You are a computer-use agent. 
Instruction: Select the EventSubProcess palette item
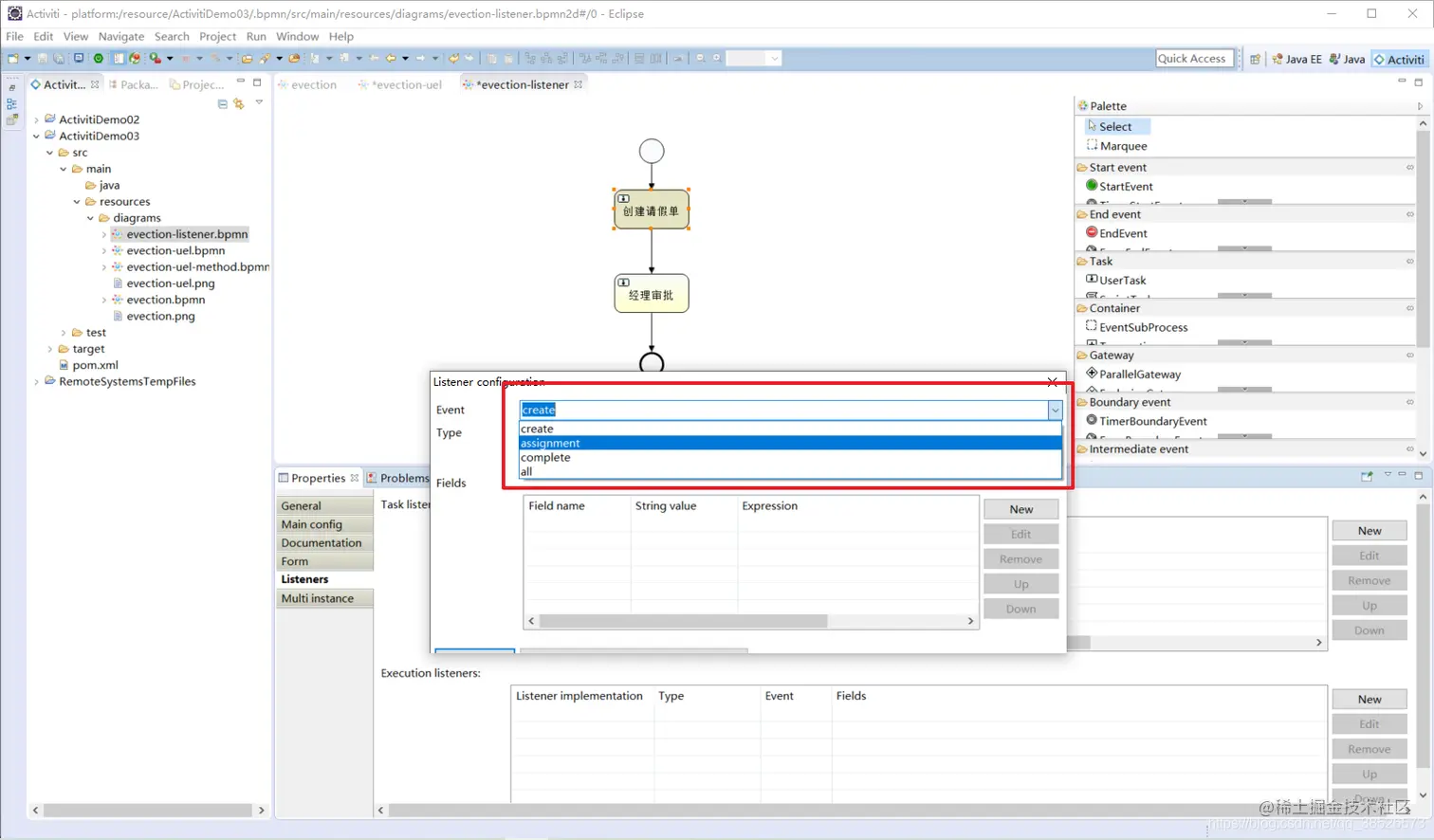[x=1137, y=327]
